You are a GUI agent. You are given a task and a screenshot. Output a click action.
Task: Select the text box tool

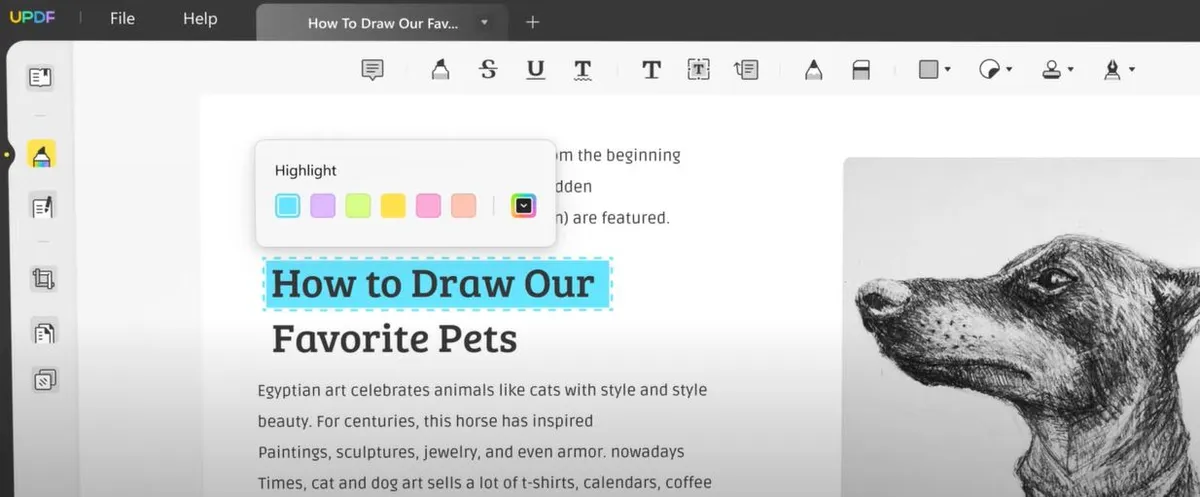click(x=698, y=69)
